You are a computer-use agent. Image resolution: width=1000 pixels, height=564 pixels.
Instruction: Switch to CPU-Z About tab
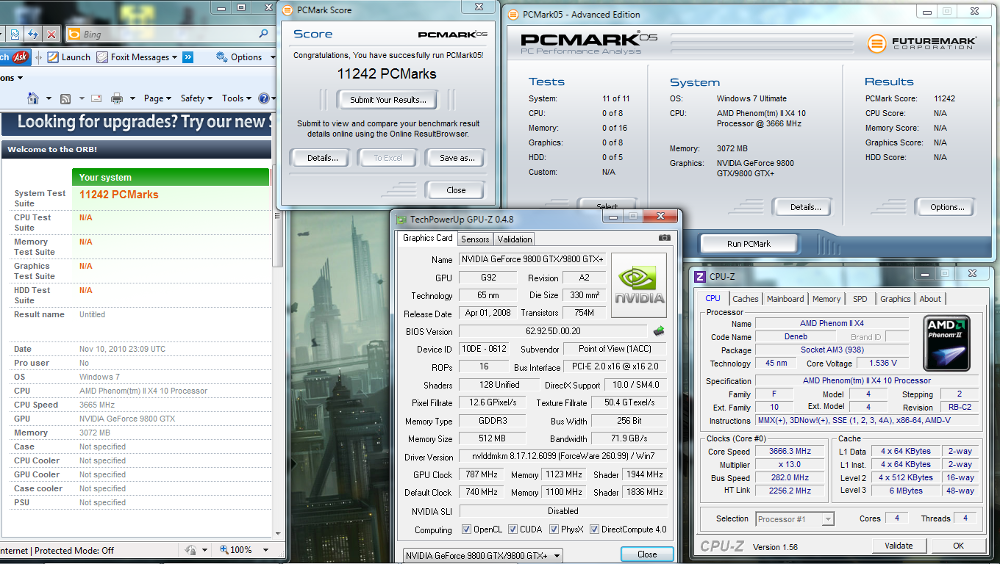point(930,299)
